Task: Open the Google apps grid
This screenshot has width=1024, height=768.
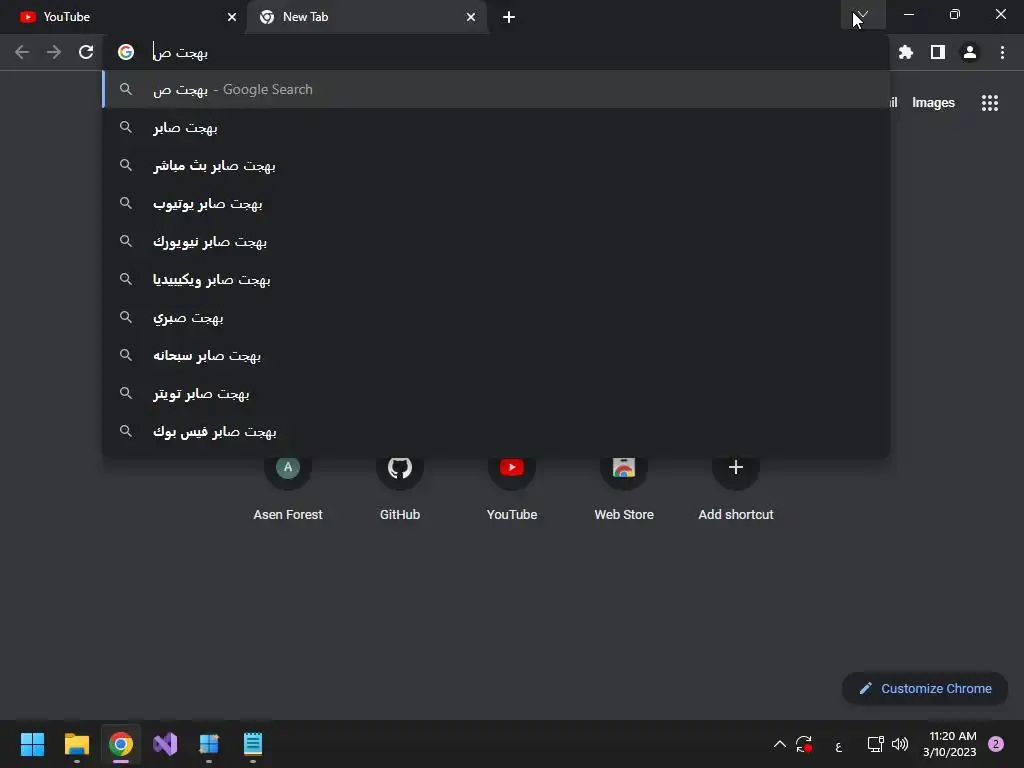Action: tap(990, 103)
